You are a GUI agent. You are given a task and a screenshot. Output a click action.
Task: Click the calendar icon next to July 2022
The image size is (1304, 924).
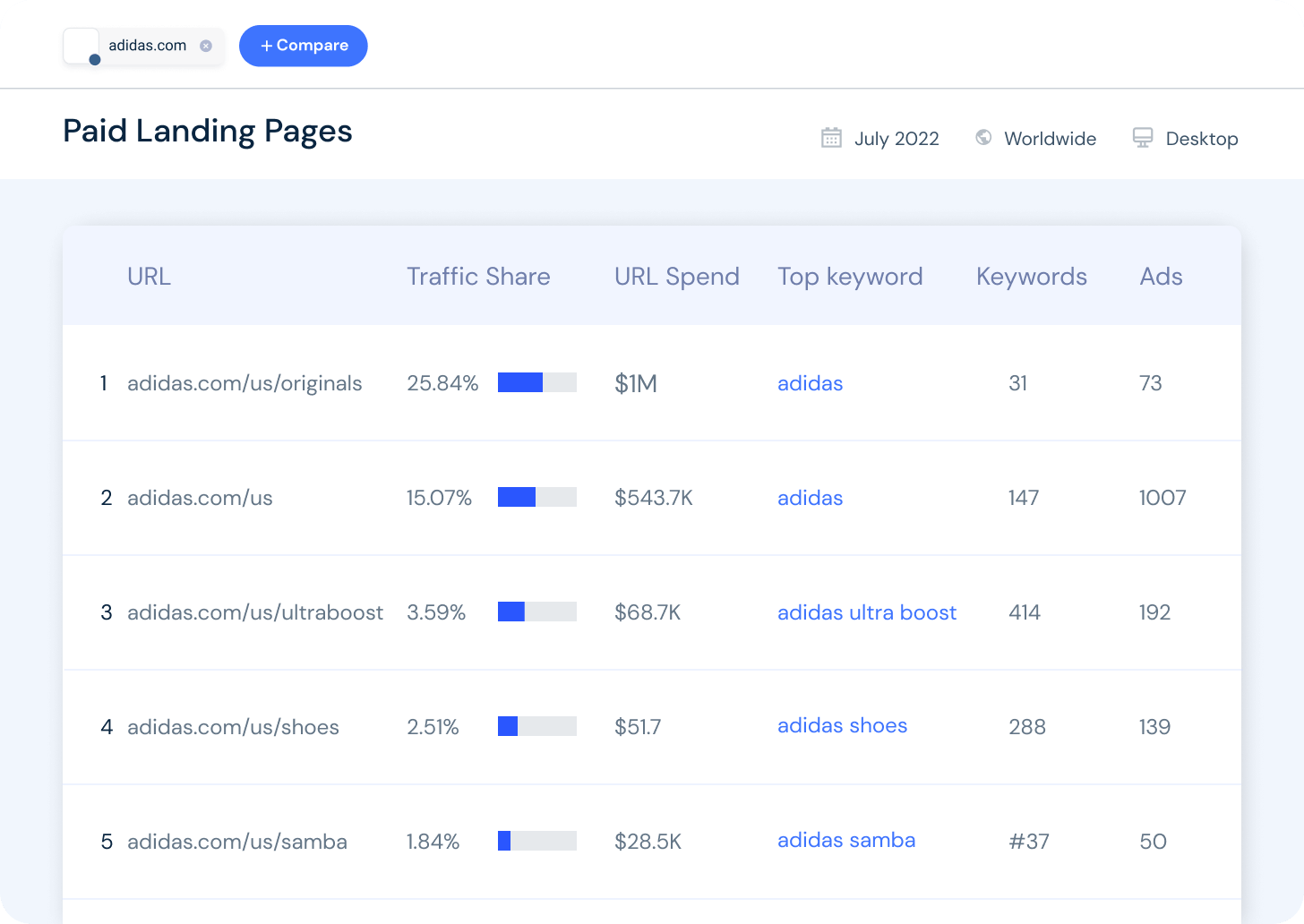[832, 137]
